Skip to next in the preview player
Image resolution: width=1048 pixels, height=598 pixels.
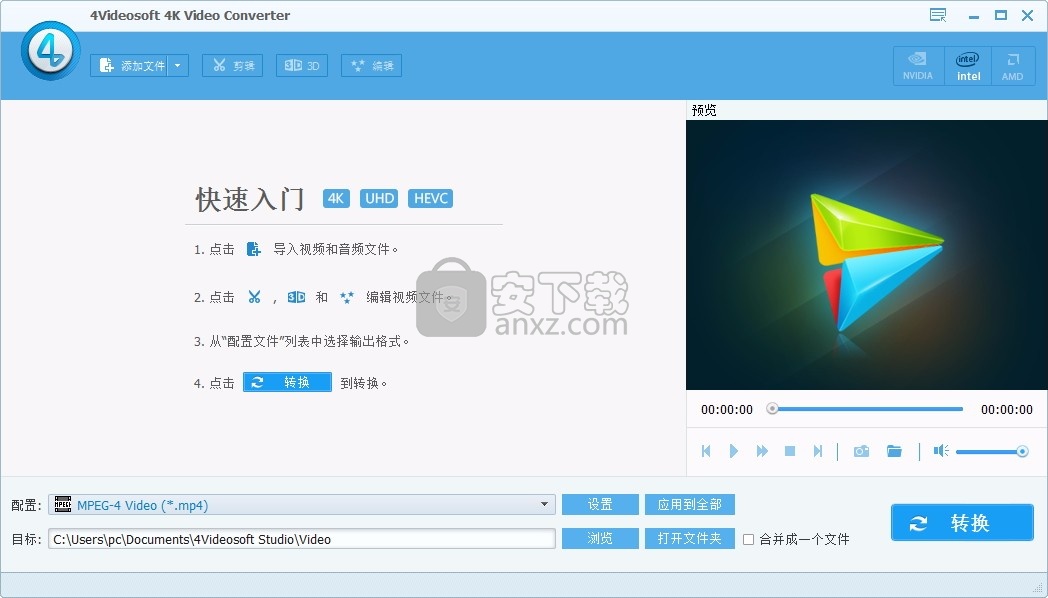tap(817, 451)
